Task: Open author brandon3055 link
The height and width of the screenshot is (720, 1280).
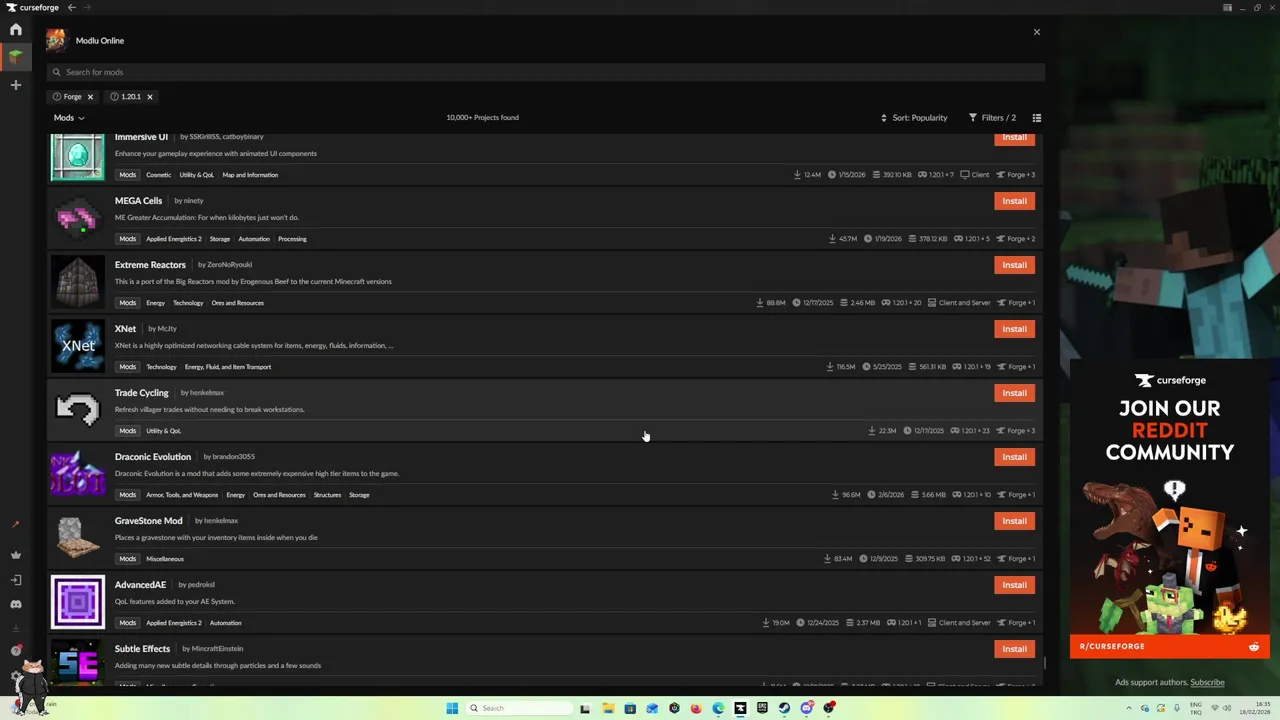Action: 234,457
